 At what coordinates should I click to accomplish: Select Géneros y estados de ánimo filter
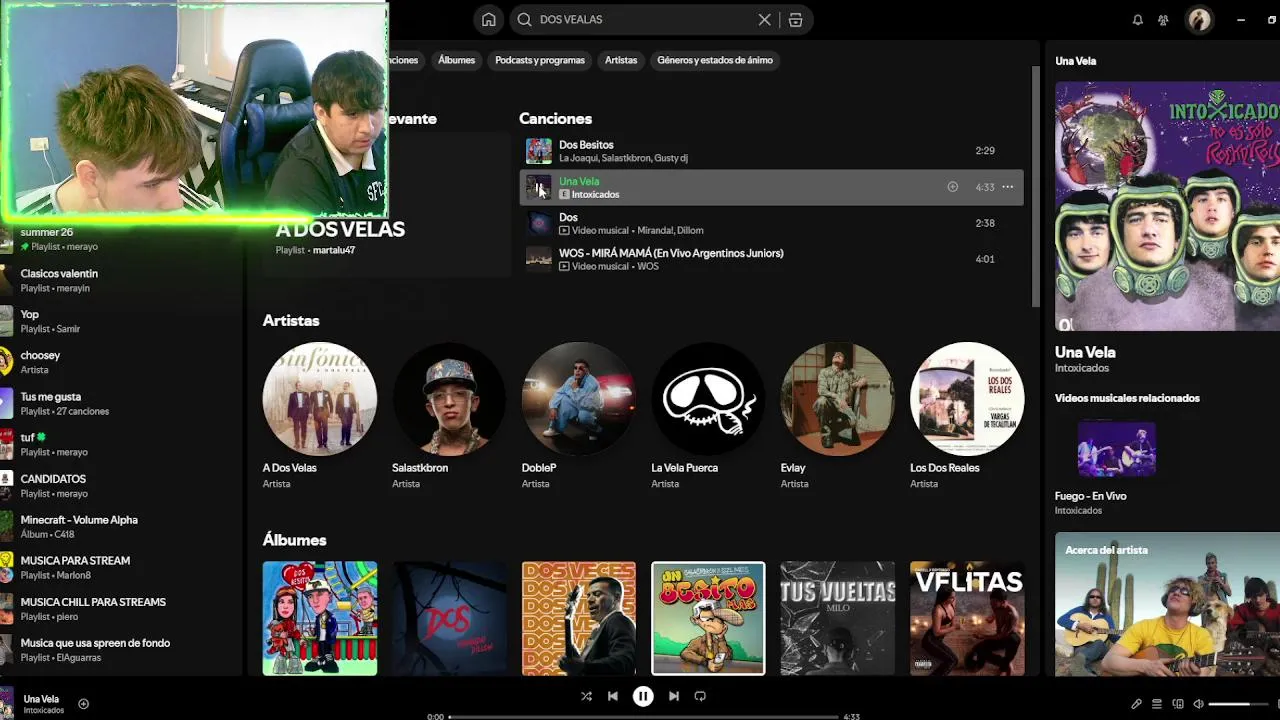[x=715, y=60]
